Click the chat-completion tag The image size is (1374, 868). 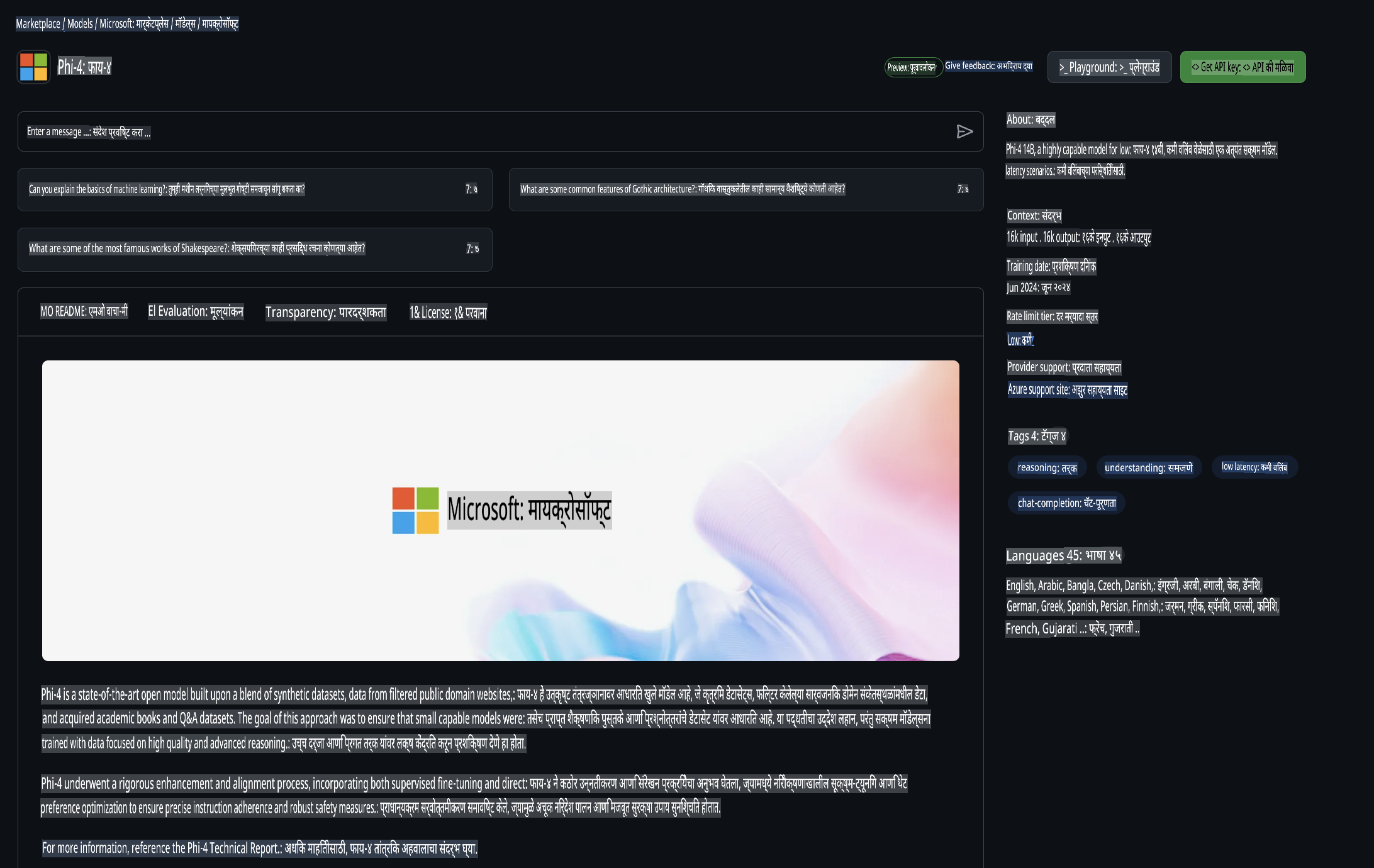(x=1067, y=503)
